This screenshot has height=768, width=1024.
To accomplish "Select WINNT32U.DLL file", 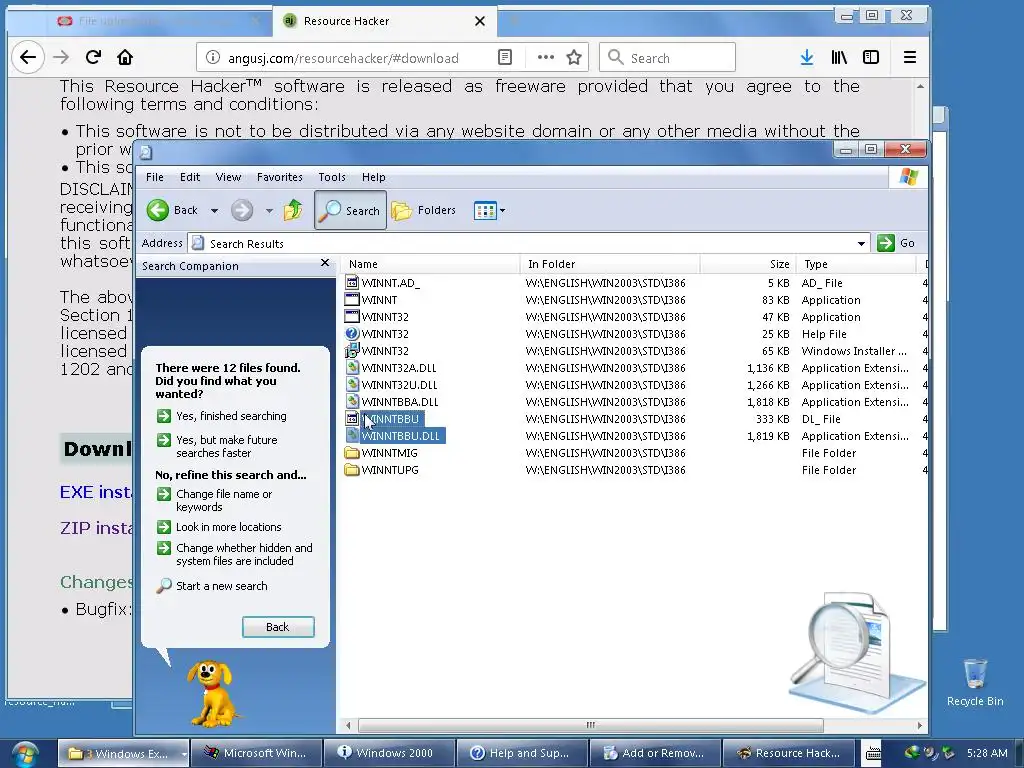I will tap(399, 385).
